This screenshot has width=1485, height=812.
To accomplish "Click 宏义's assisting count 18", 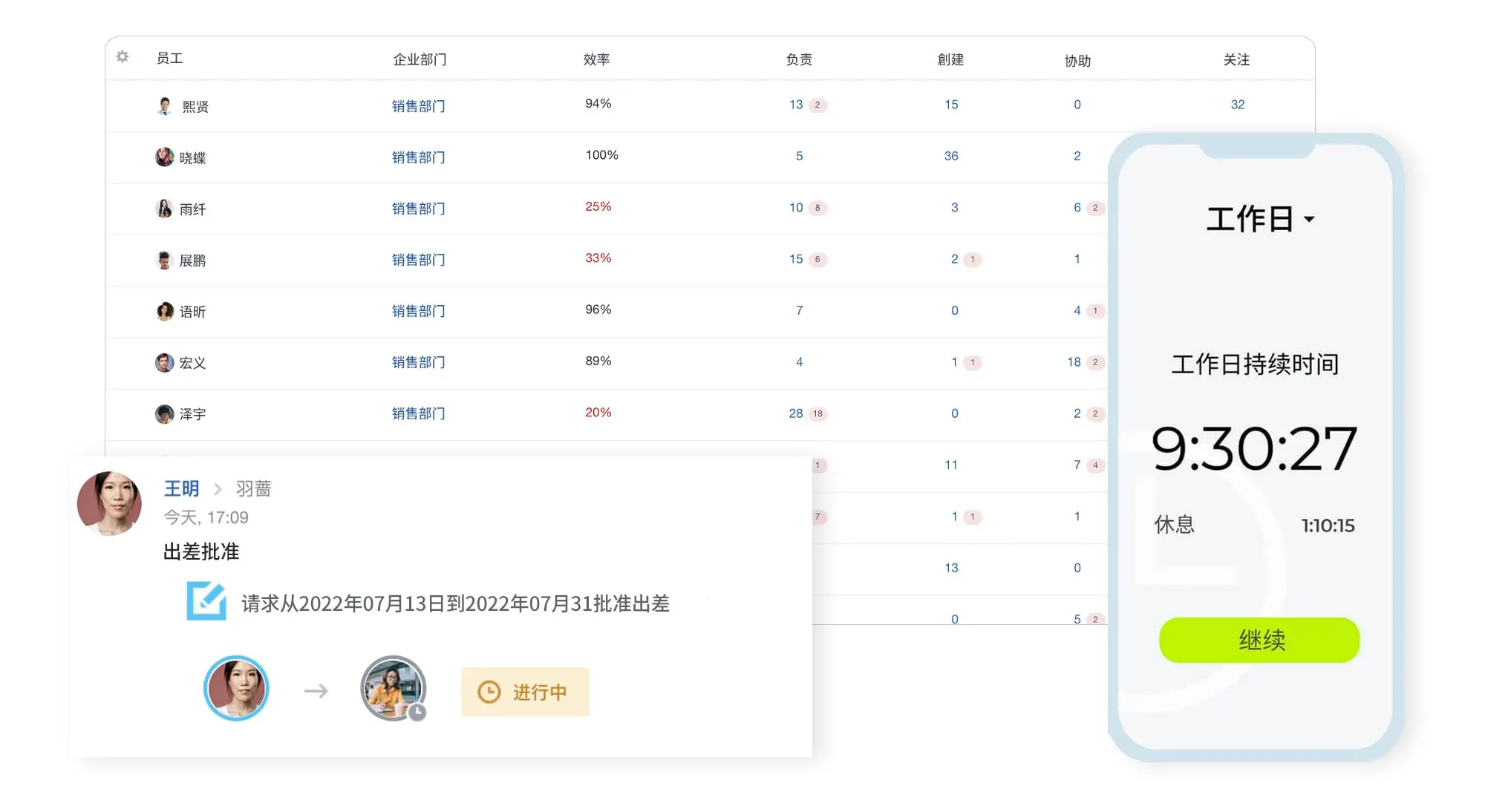I will pos(1074,362).
